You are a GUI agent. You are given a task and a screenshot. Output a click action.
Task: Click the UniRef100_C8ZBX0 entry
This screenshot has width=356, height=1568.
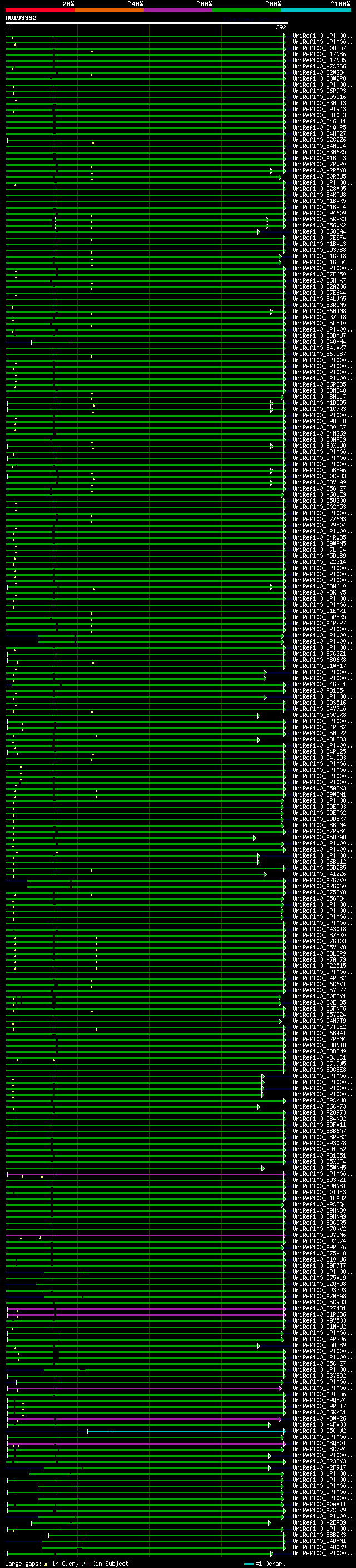coord(319,935)
